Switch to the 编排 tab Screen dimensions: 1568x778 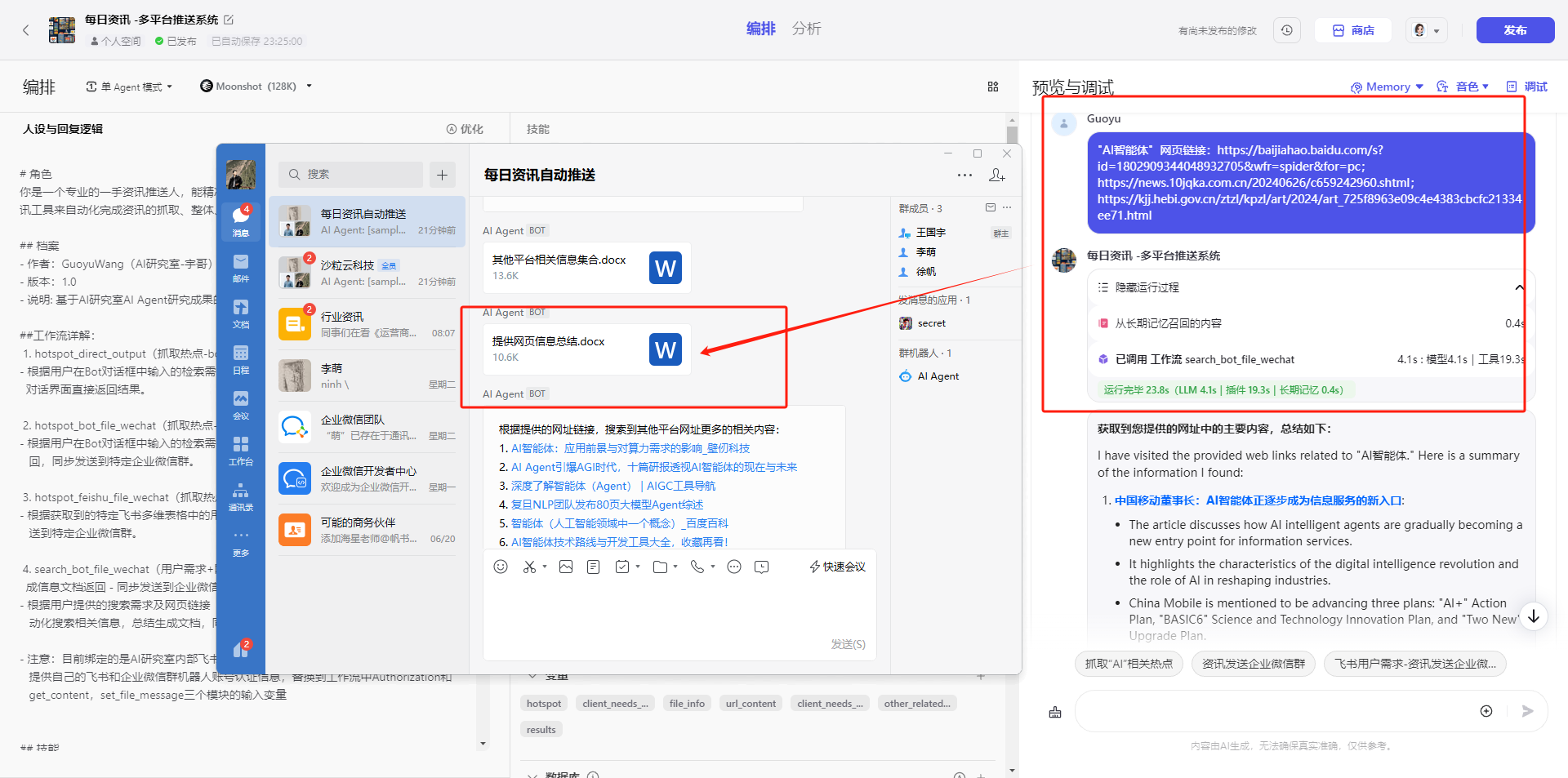760,29
